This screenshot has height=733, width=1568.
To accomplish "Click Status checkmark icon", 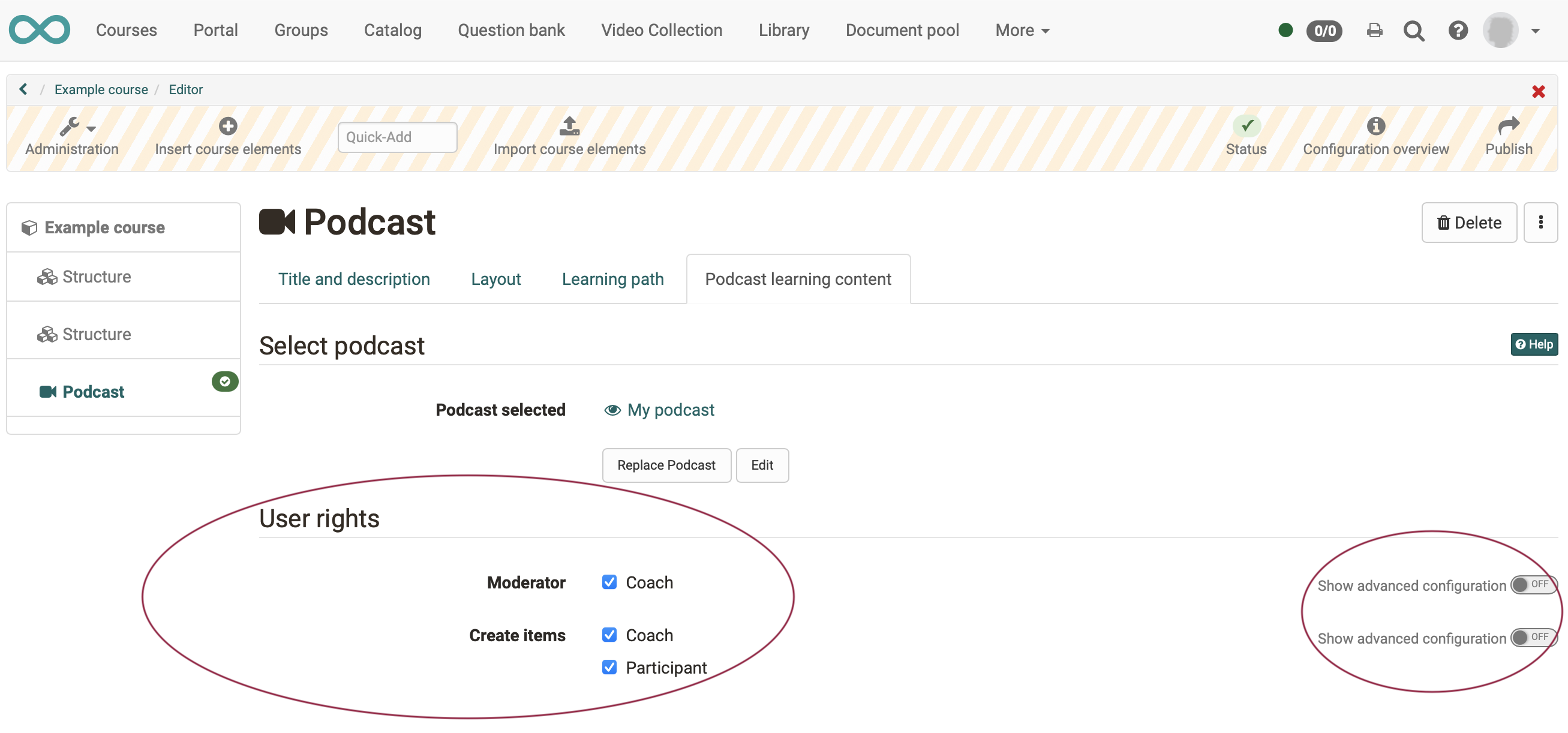I will [x=1246, y=126].
